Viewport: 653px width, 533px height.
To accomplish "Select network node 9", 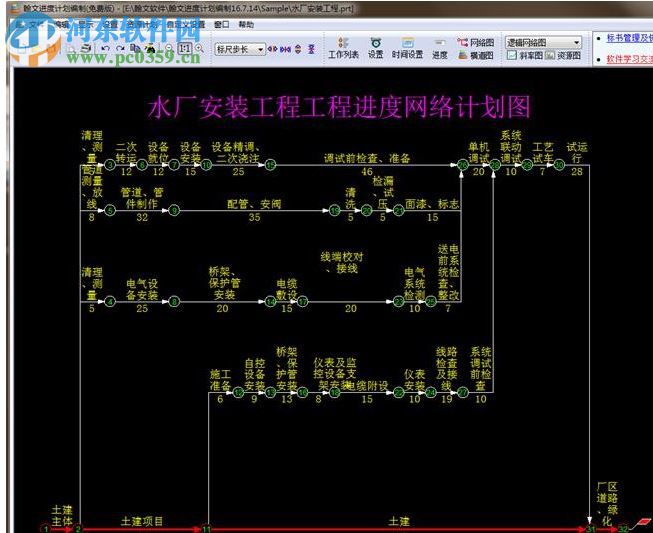I will click(x=174, y=211).
